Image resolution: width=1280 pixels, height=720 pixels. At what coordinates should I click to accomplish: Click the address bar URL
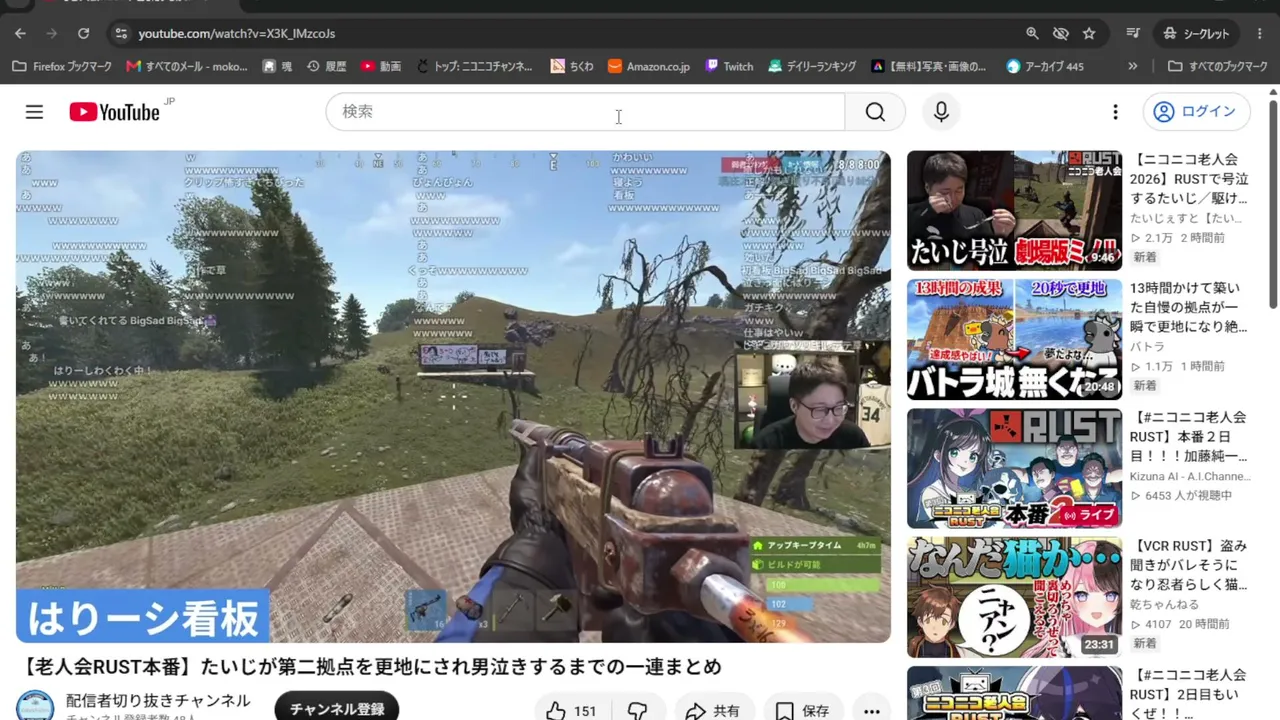coord(237,34)
